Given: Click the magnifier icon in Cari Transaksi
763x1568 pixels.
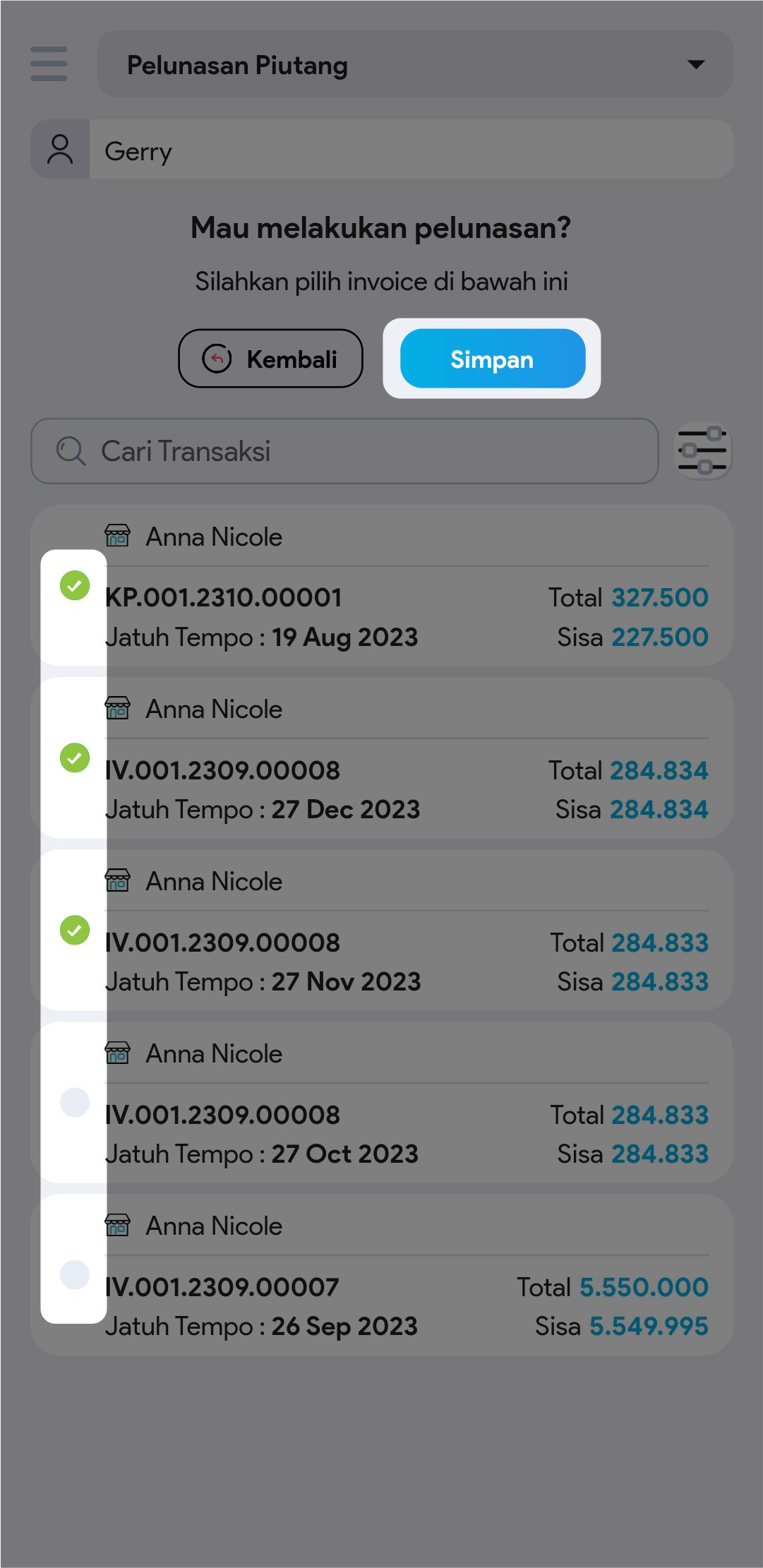Looking at the screenshot, I should tap(71, 451).
